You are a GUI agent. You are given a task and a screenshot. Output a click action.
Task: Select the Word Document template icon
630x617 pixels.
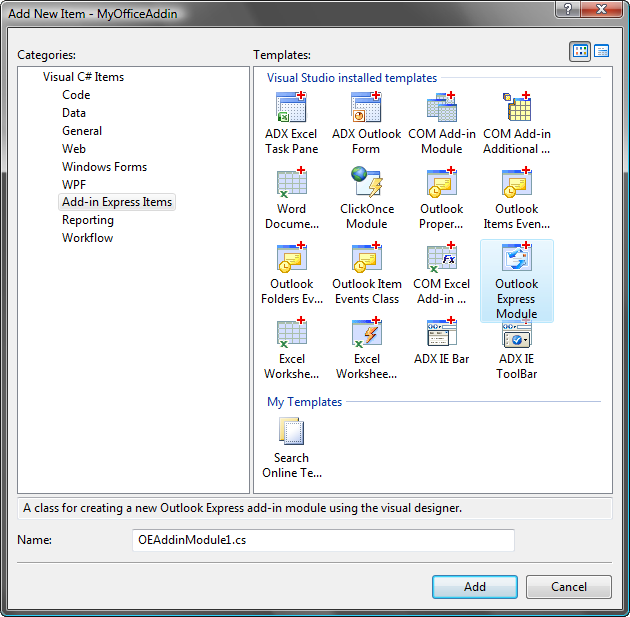(x=292, y=183)
